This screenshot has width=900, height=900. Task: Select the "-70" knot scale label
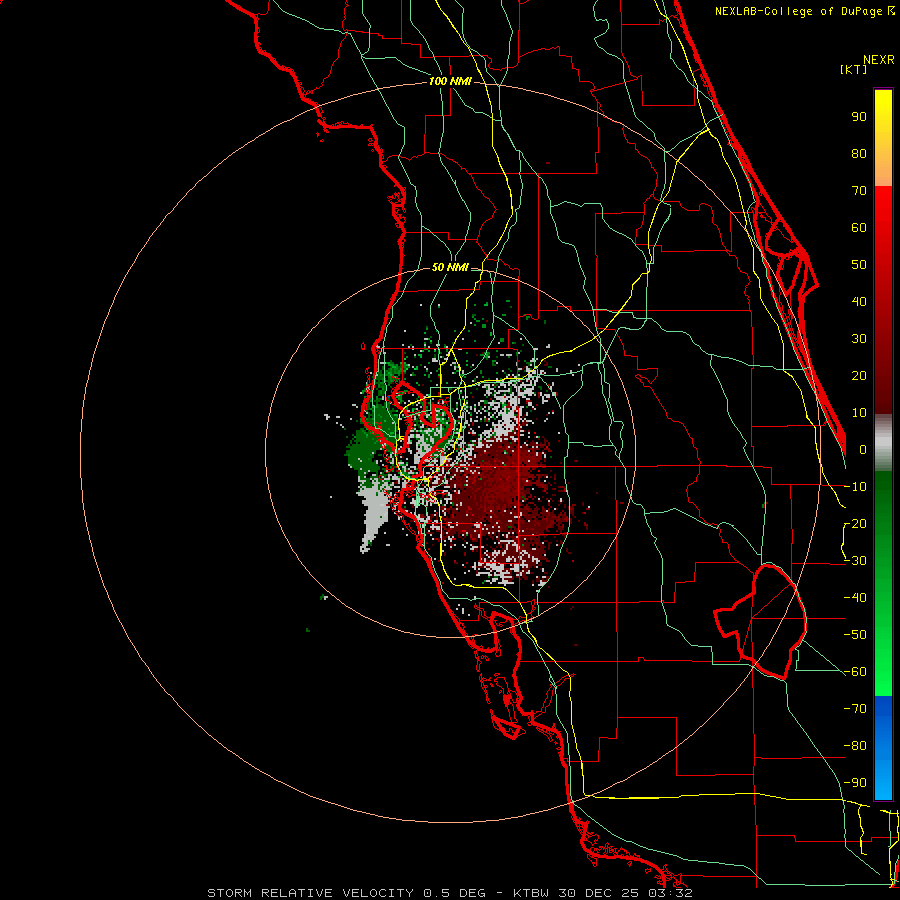[855, 709]
